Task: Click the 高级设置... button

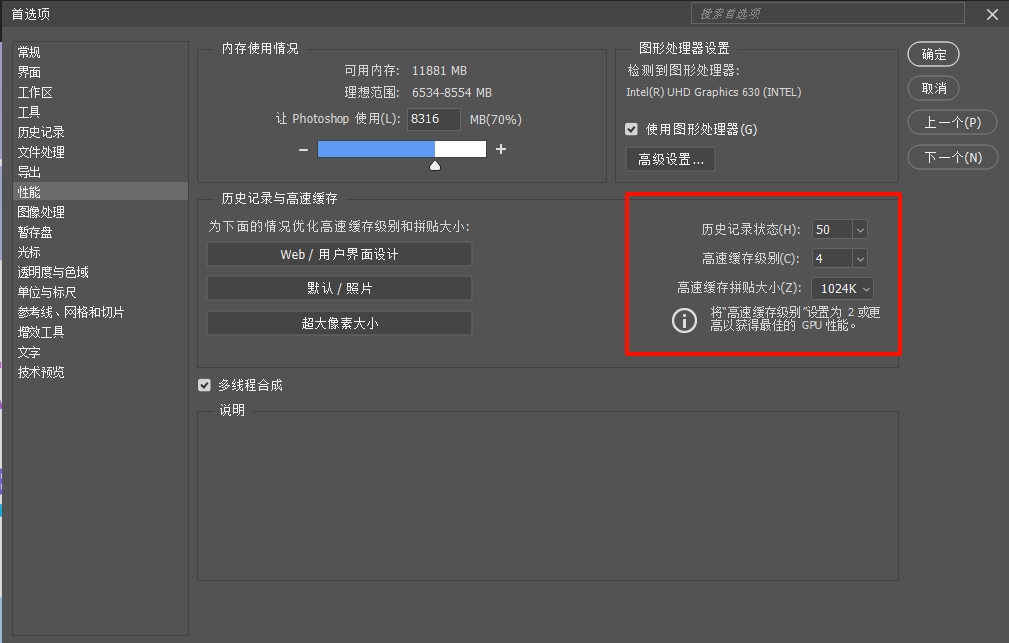Action: [x=670, y=159]
